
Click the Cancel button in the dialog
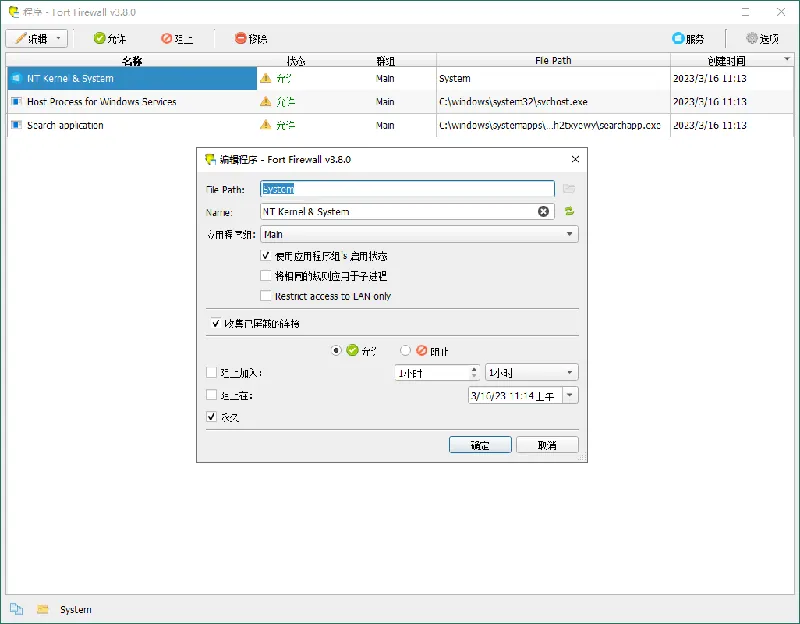coord(547,445)
